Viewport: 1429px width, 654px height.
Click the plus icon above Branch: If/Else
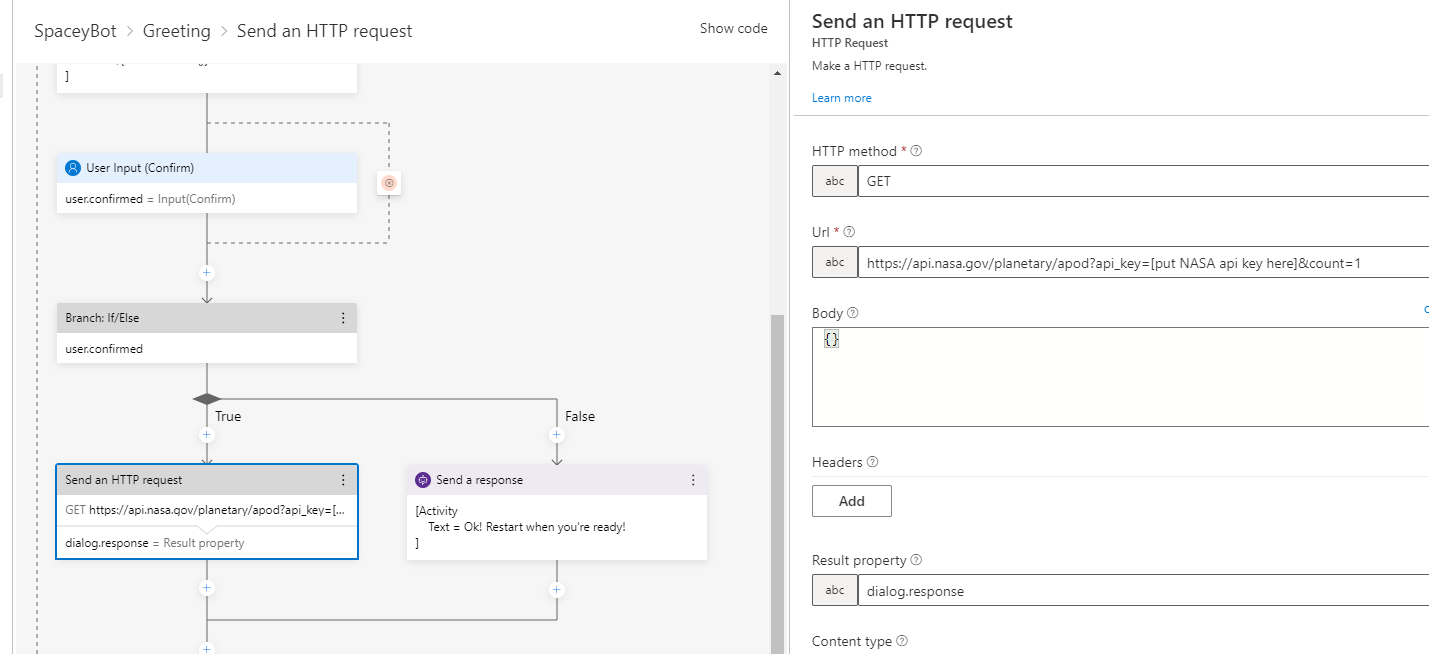[207, 272]
